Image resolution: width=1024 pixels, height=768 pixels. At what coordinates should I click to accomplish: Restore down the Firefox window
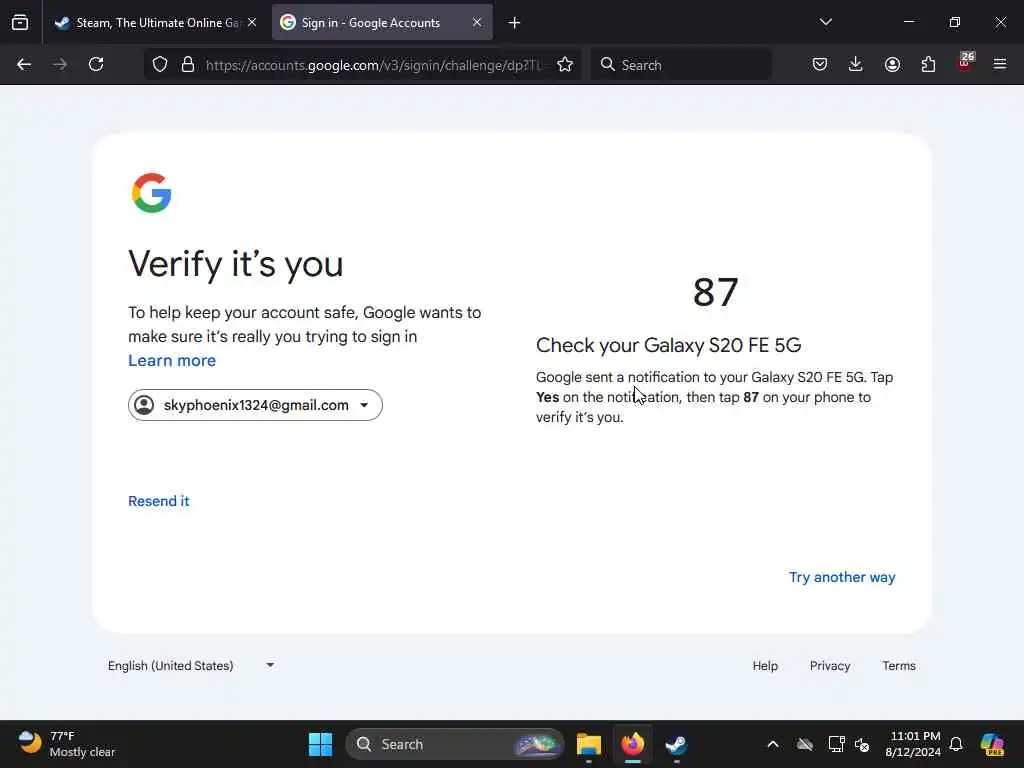pos(955,22)
